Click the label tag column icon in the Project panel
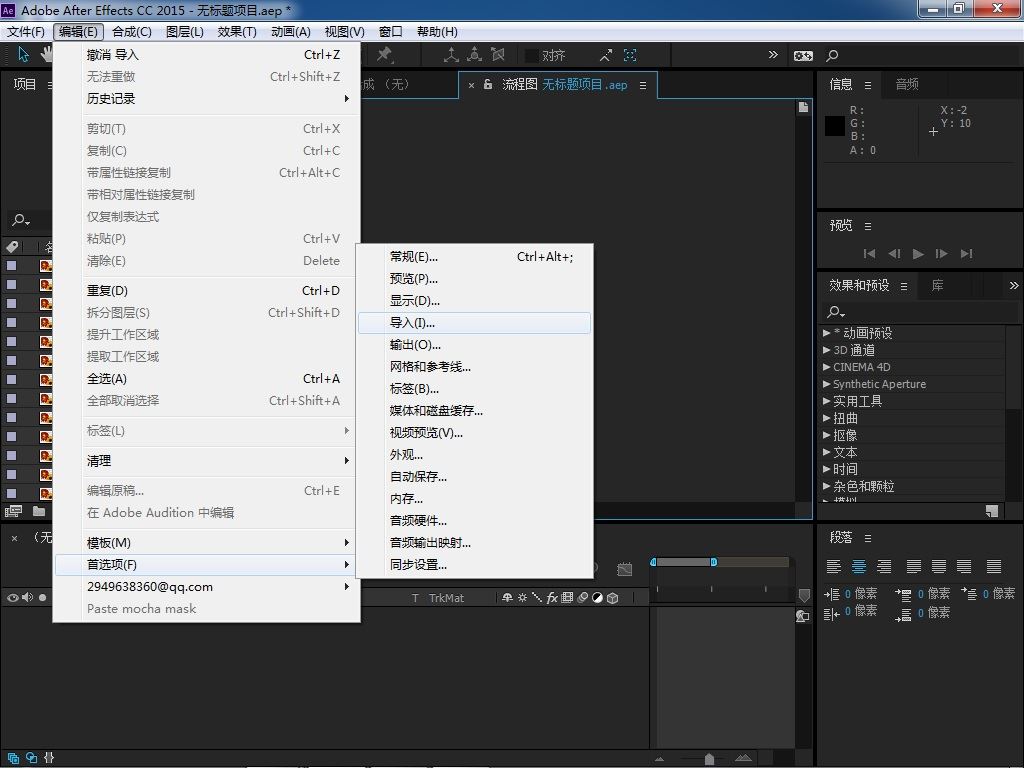Viewport: 1024px width, 768px height. (x=12, y=247)
